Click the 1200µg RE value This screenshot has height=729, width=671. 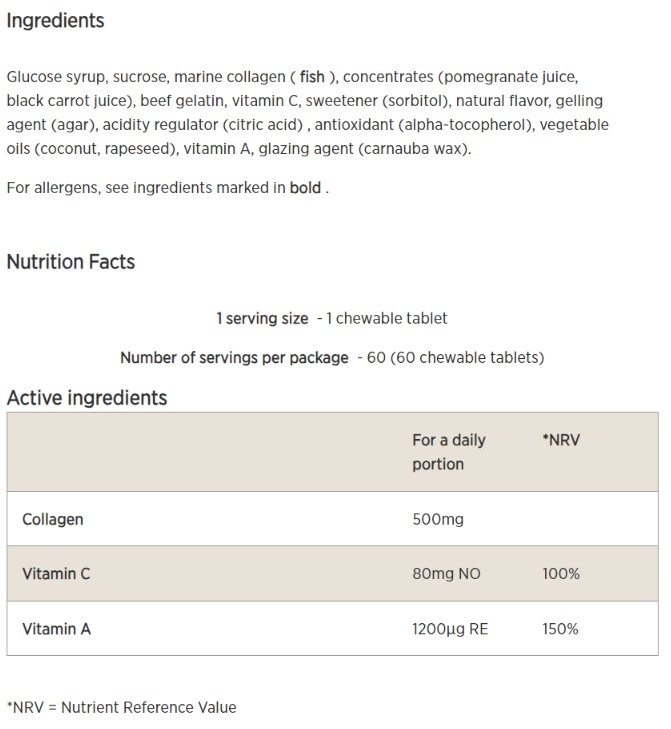pos(450,629)
